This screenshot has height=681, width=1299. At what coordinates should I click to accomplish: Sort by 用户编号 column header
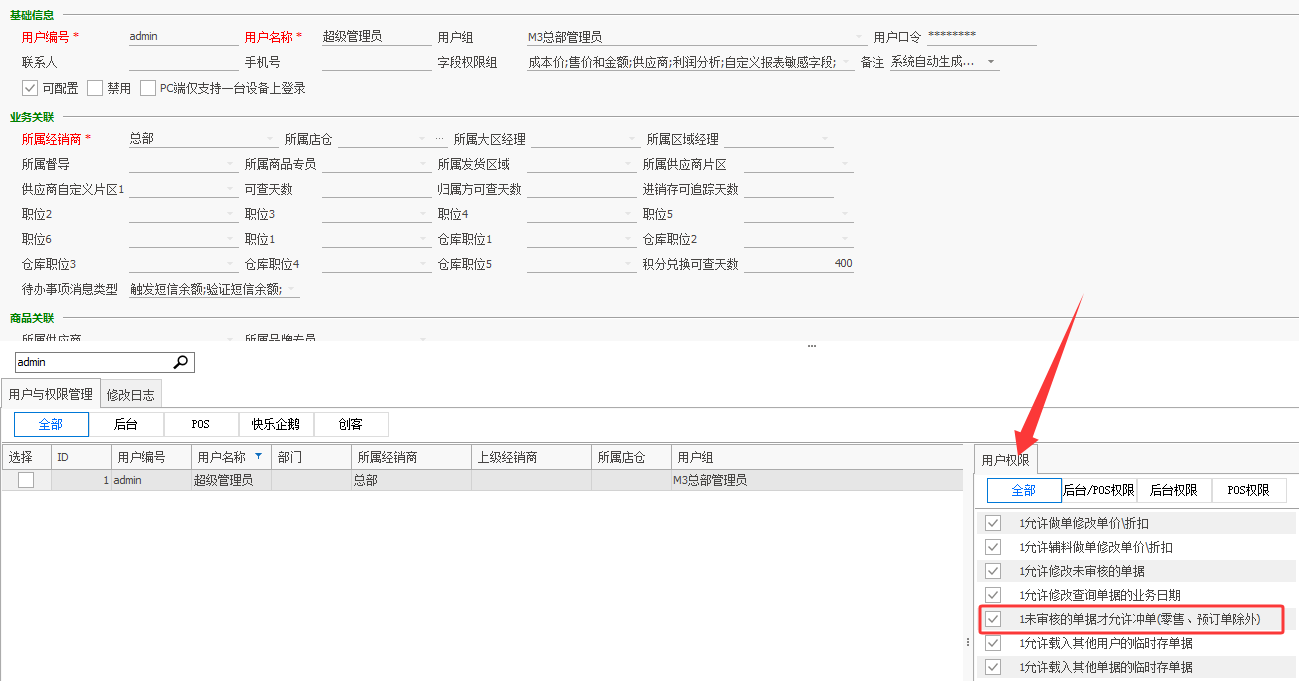pyautogui.click(x=151, y=457)
